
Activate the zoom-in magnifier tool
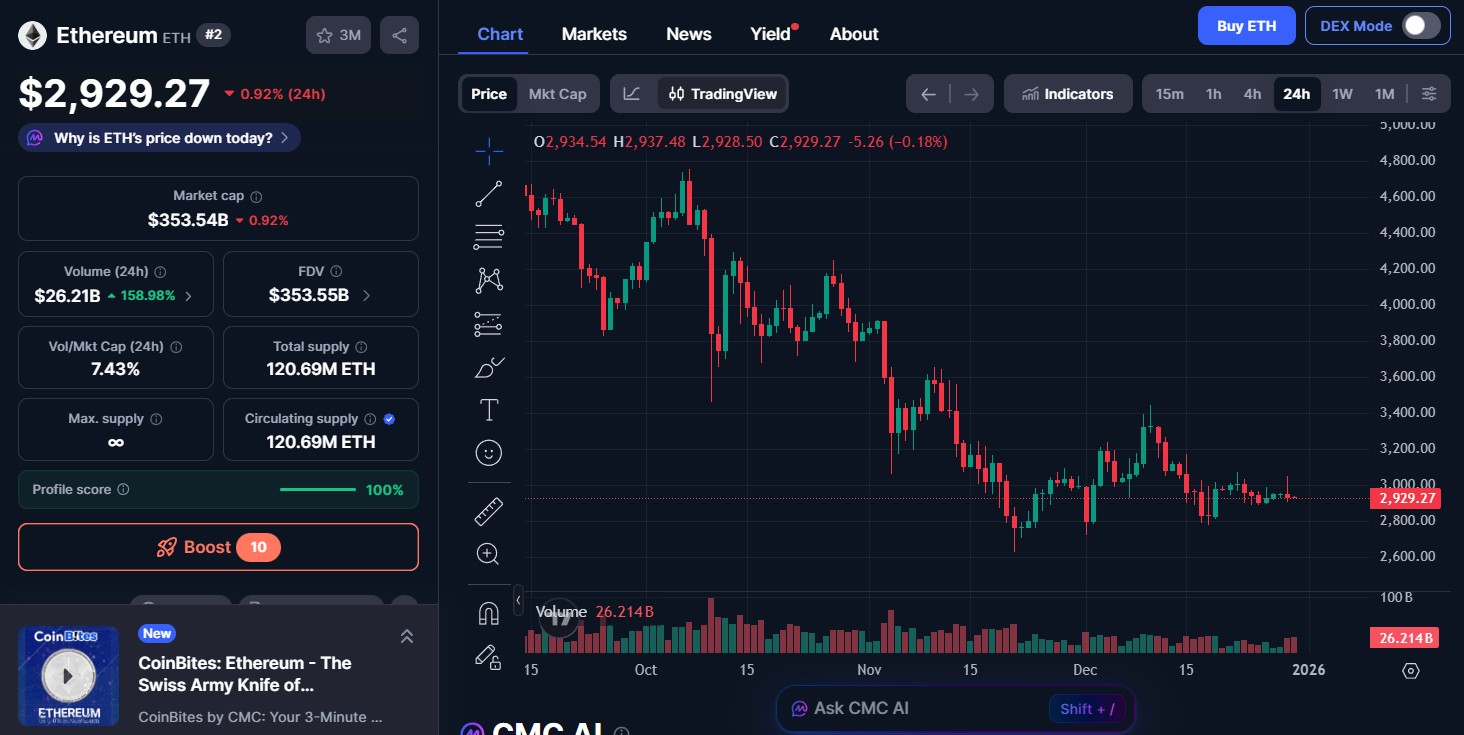point(489,553)
